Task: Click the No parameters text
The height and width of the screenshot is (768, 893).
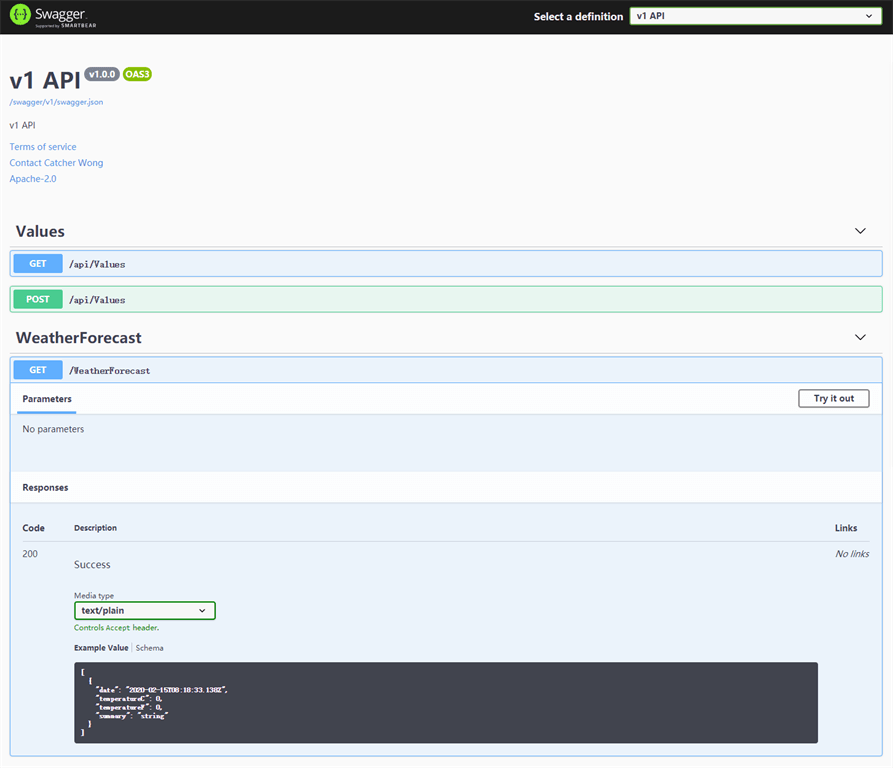Action: (x=53, y=429)
